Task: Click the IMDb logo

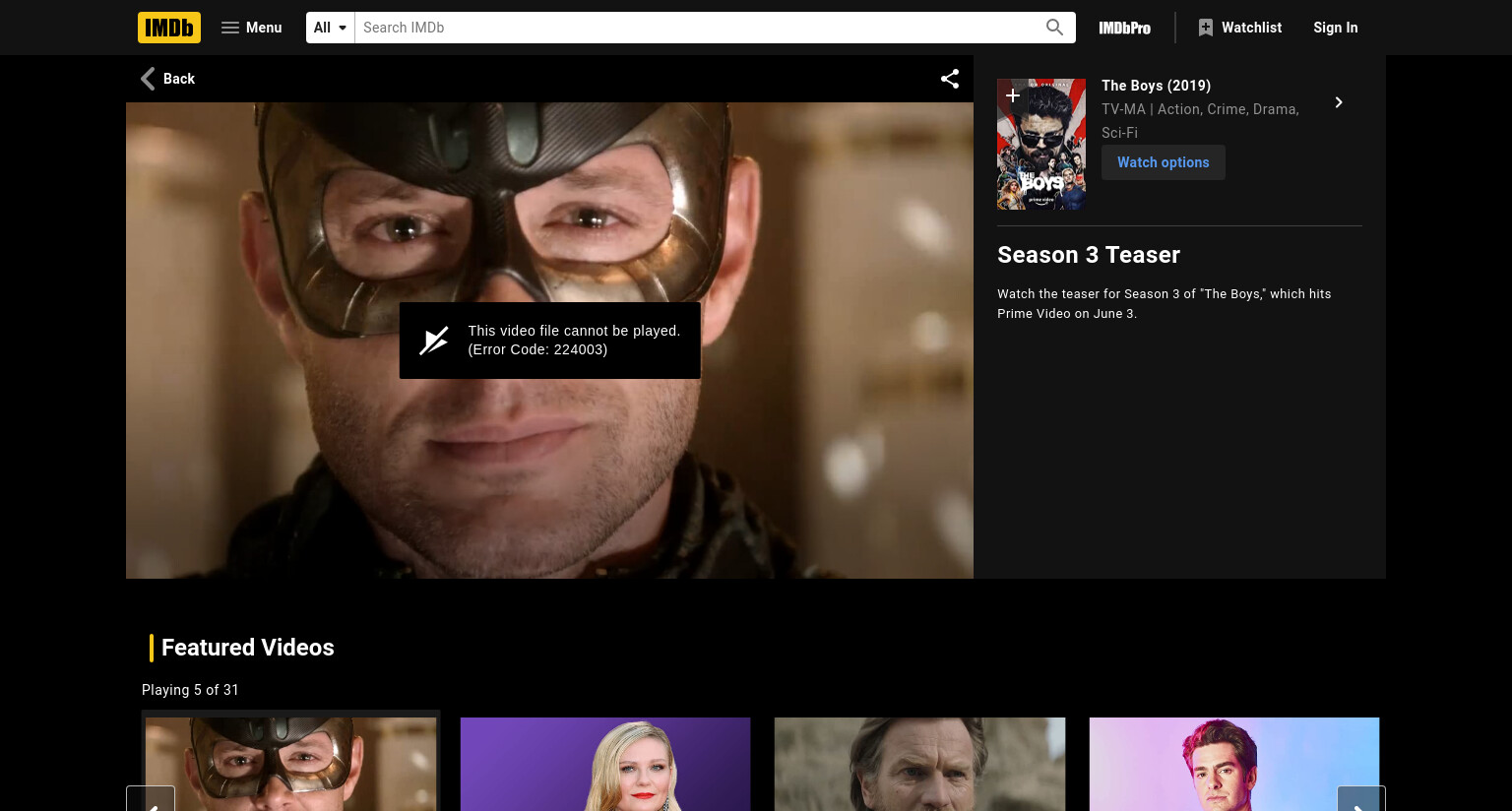Action: 169,28
